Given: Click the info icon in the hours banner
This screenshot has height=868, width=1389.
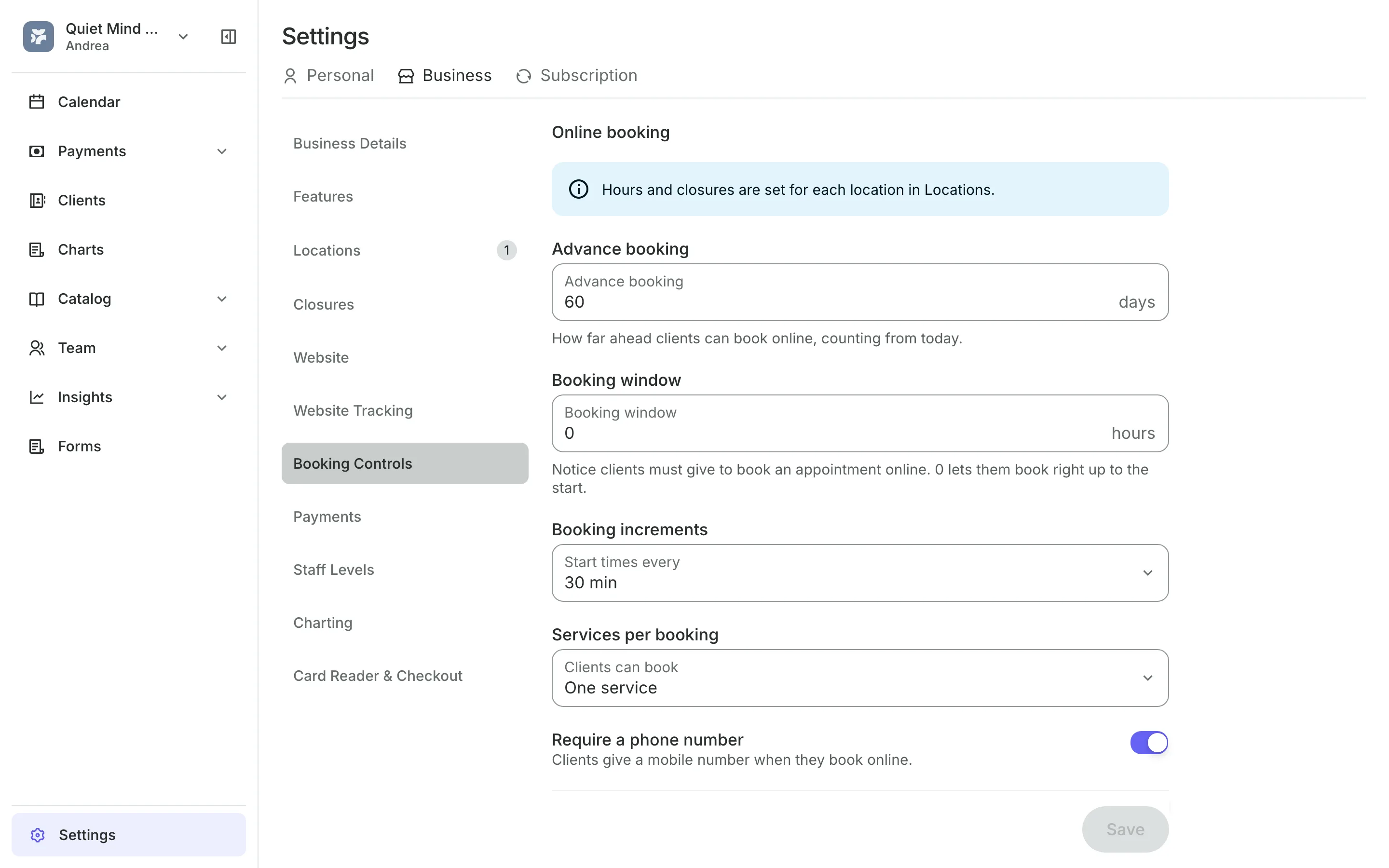Looking at the screenshot, I should coord(579,190).
